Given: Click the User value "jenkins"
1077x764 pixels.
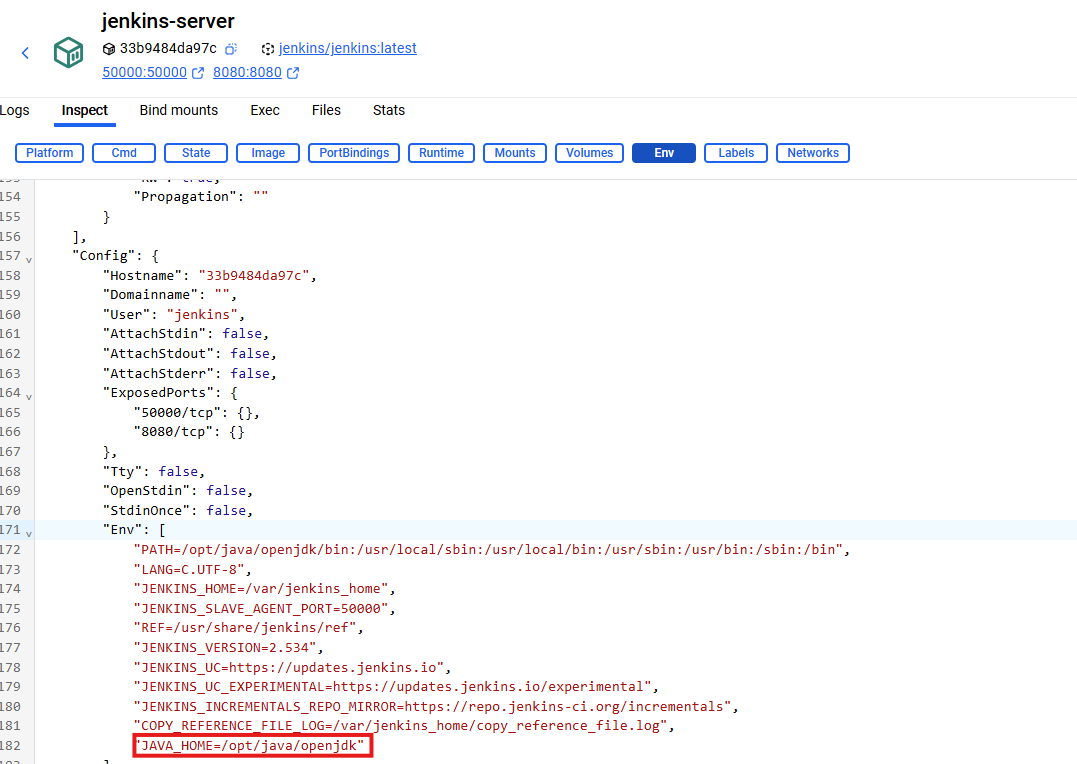Looking at the screenshot, I should pyautogui.click(x=202, y=315).
